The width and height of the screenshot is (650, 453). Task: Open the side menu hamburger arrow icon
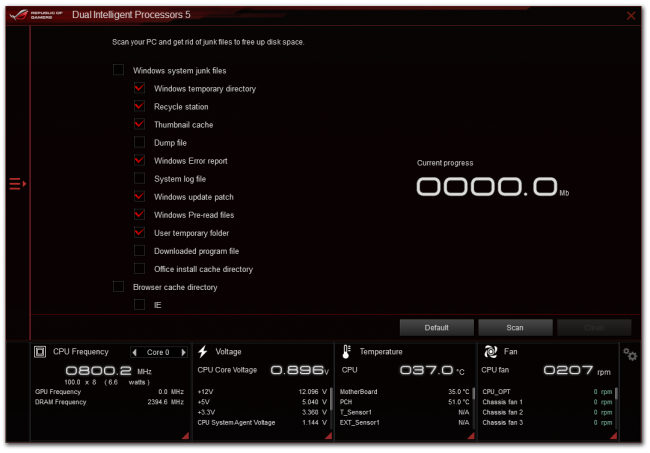[18, 184]
